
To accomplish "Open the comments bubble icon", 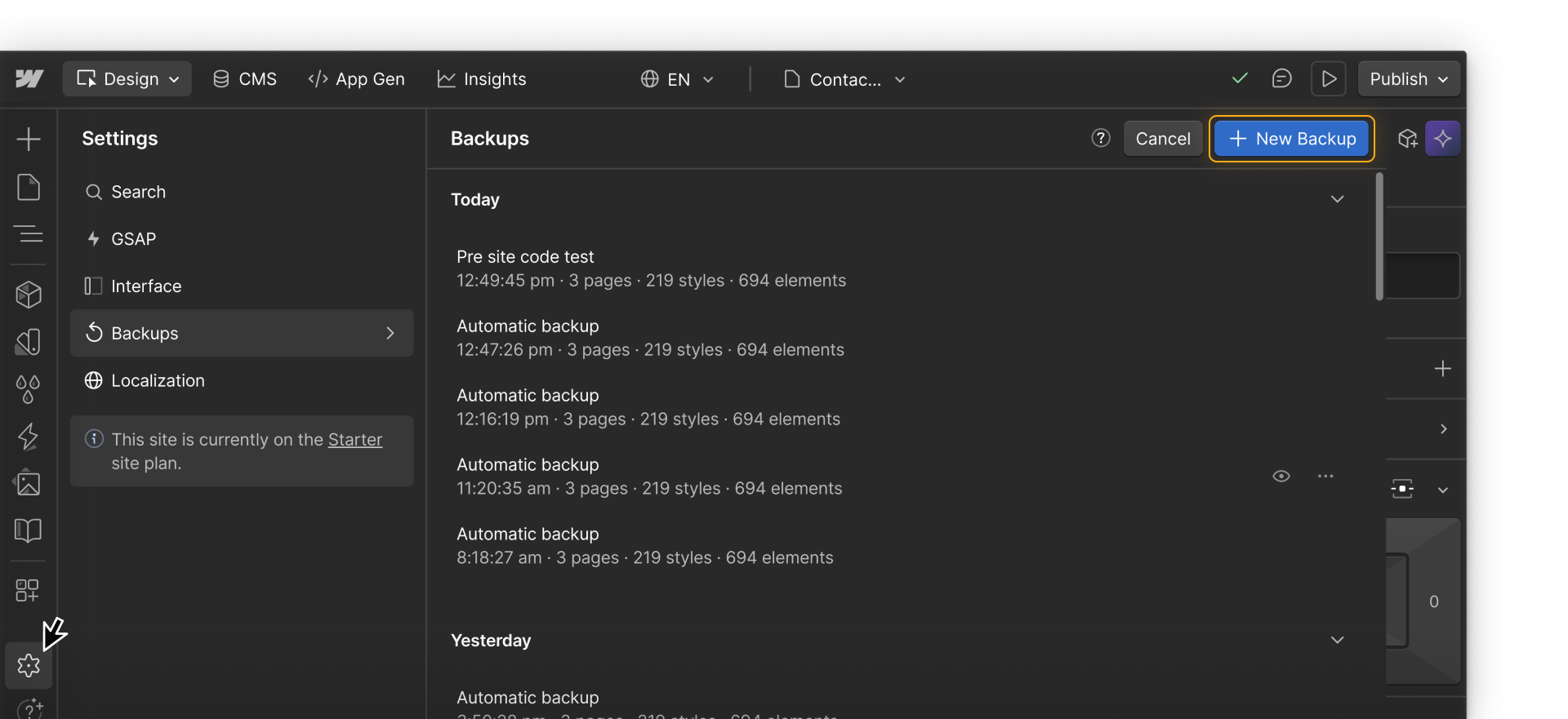I will click(x=1282, y=78).
